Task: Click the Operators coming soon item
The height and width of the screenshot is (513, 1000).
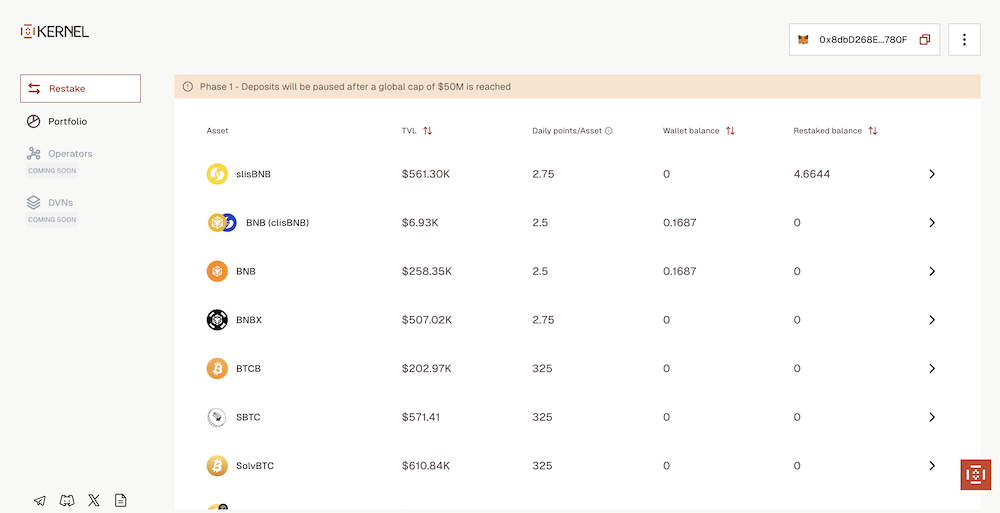Action: [x=70, y=154]
